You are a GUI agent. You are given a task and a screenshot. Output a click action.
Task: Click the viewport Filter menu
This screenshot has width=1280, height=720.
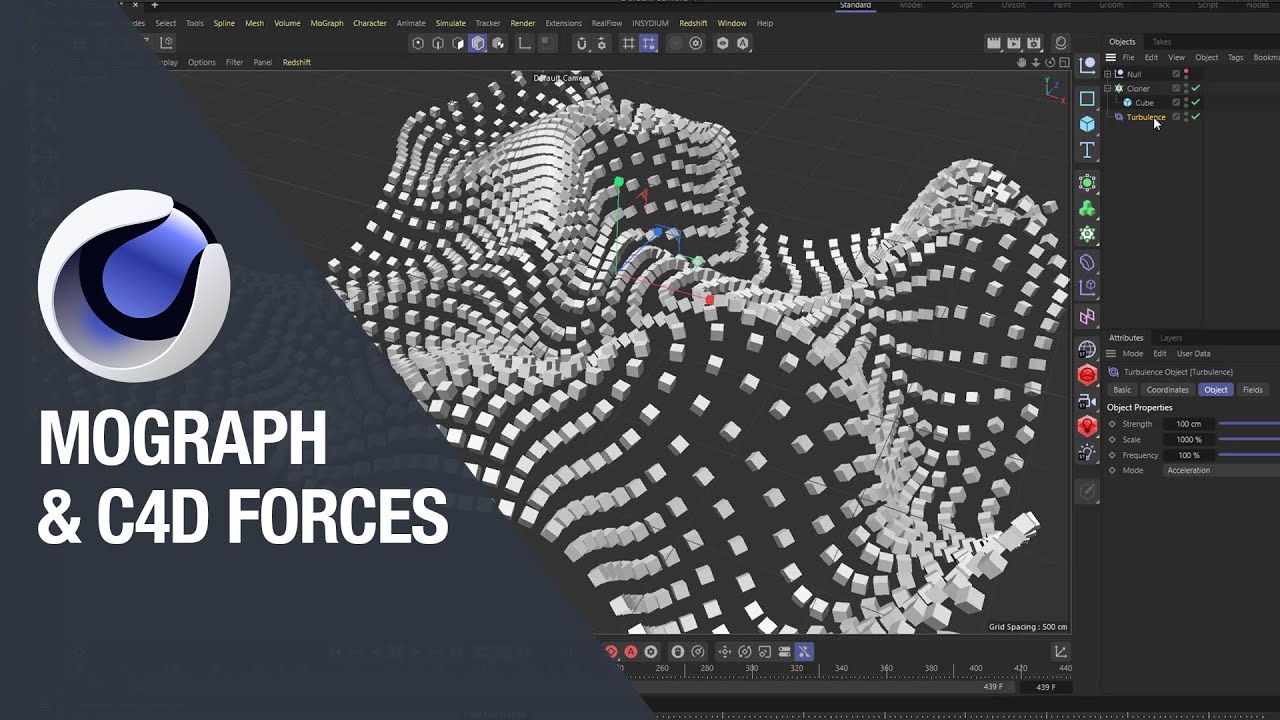[234, 62]
